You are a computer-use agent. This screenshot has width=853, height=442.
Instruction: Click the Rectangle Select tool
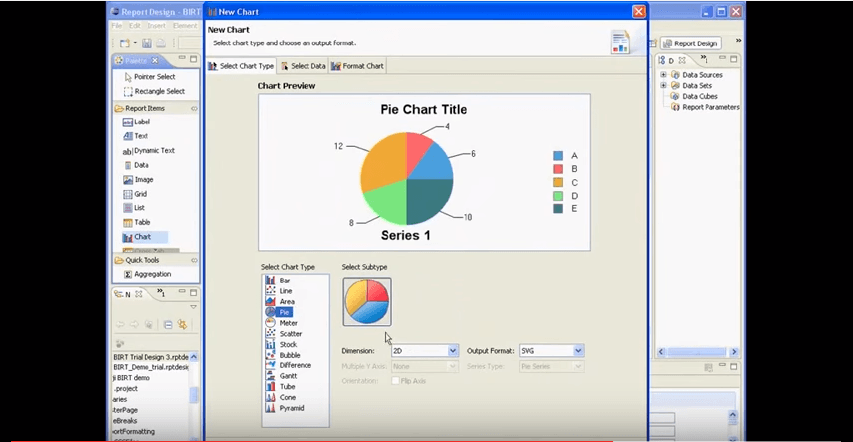click(159, 92)
